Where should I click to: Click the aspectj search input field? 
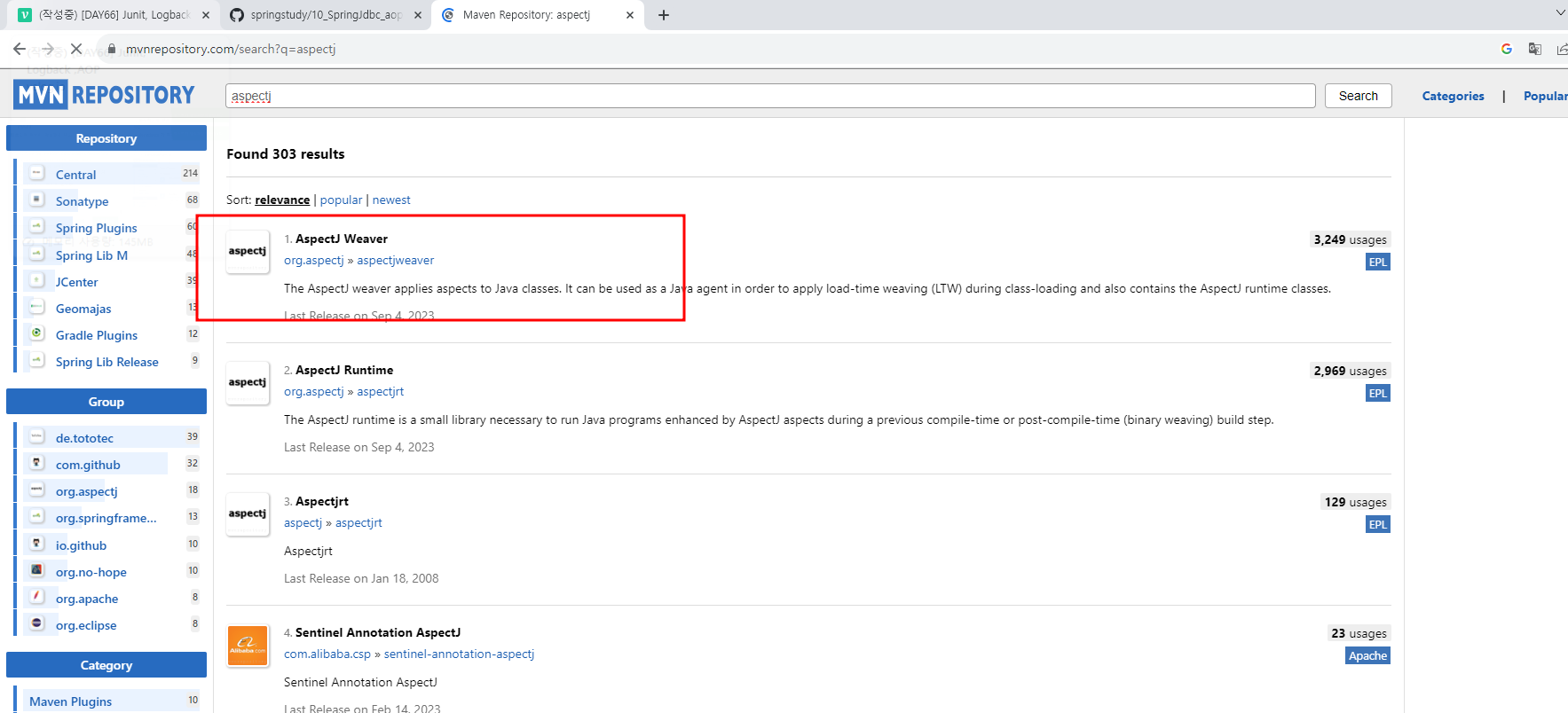(770, 96)
